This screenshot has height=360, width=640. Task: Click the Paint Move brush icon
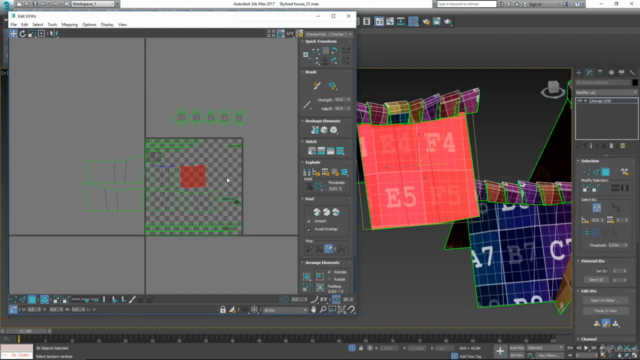[x=317, y=85]
